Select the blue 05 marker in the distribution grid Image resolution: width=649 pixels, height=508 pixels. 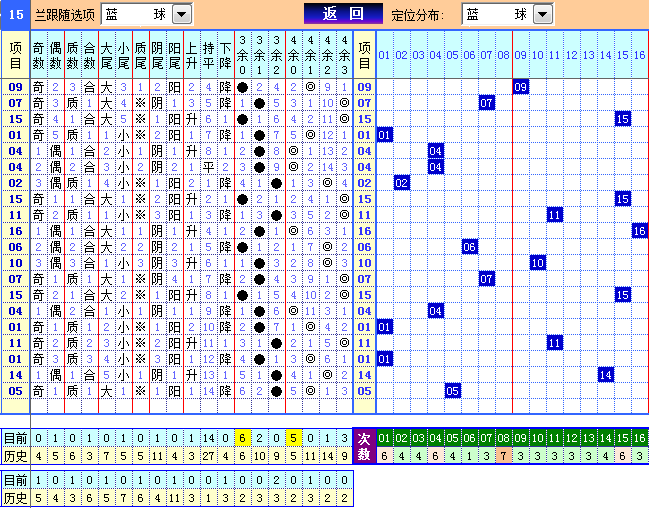click(452, 391)
